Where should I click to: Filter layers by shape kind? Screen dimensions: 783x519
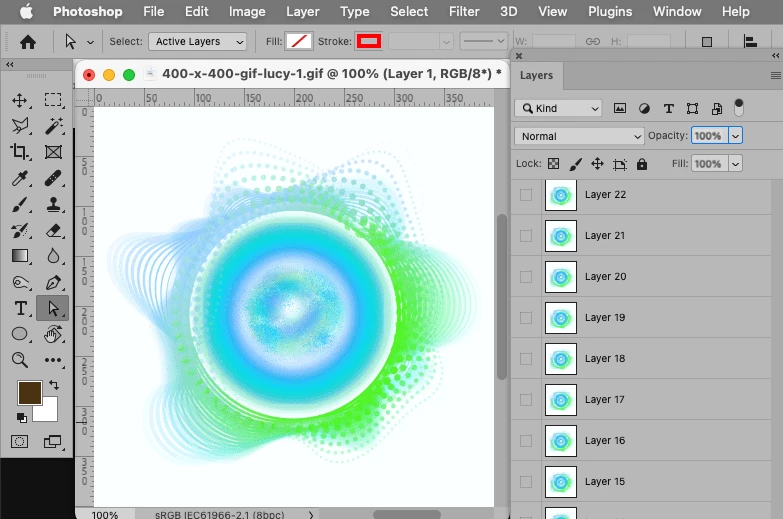click(x=693, y=108)
